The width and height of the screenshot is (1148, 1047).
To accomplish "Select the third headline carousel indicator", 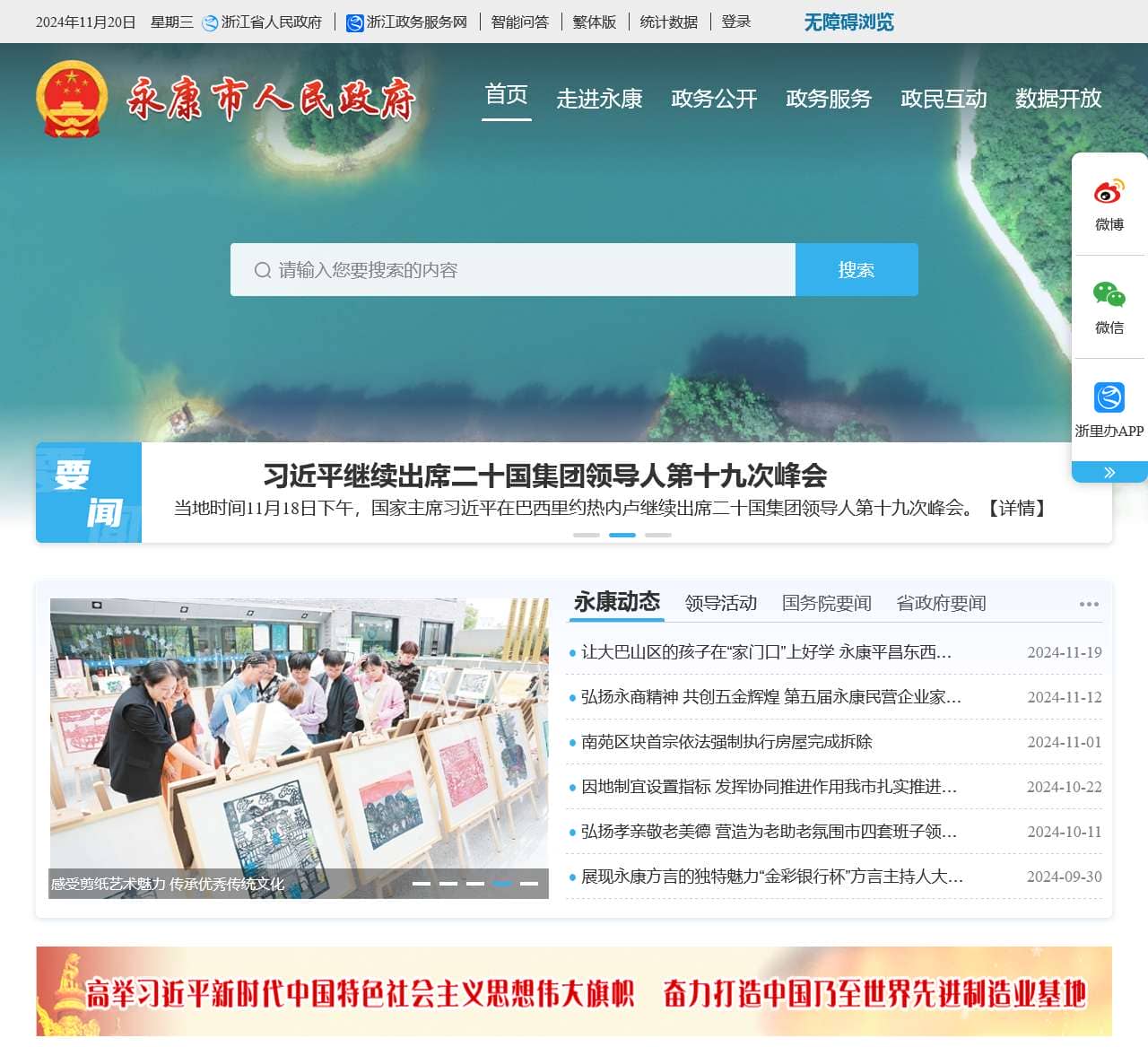I will 658,535.
